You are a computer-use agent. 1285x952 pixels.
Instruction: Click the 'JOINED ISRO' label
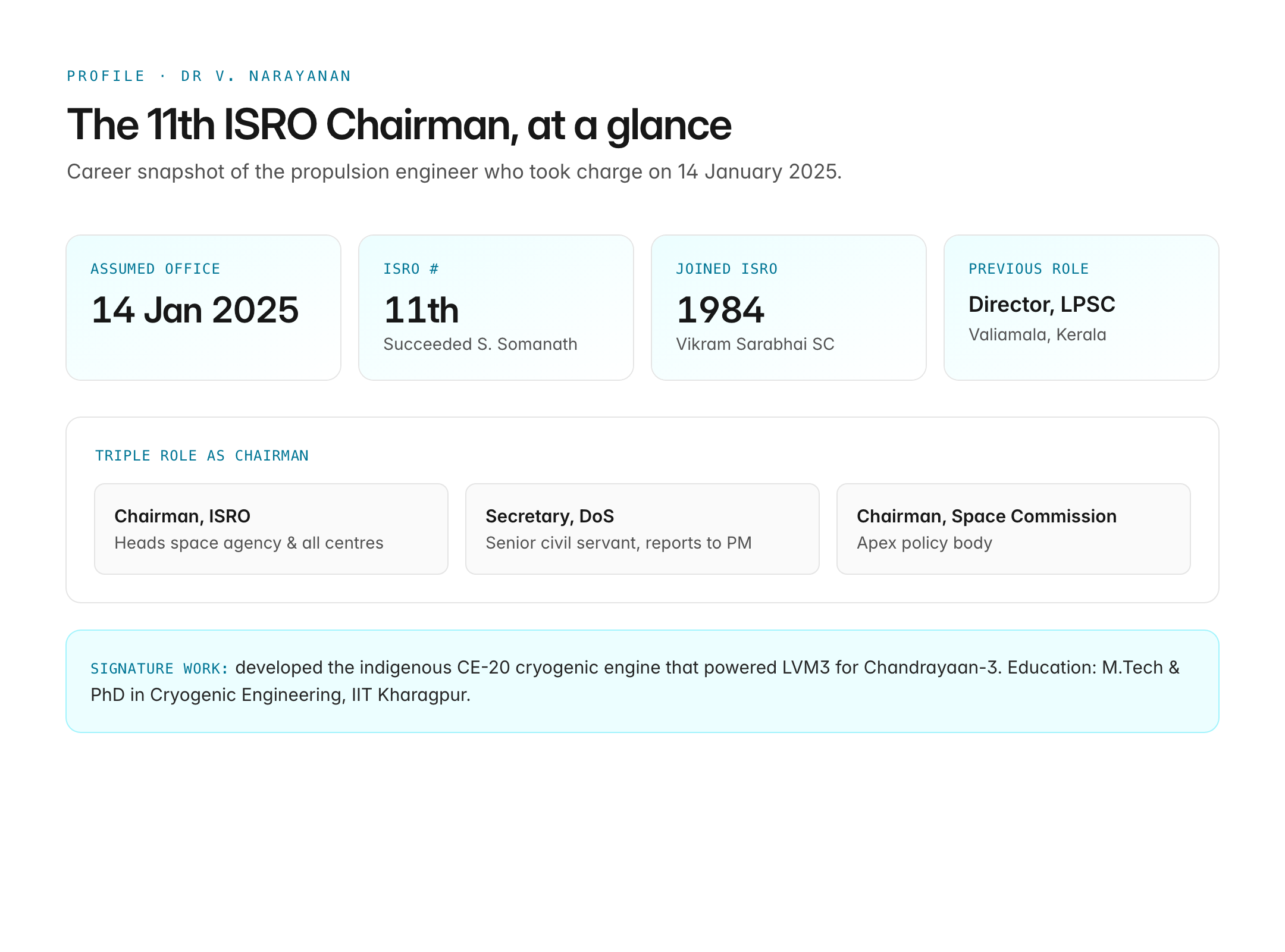[727, 269]
